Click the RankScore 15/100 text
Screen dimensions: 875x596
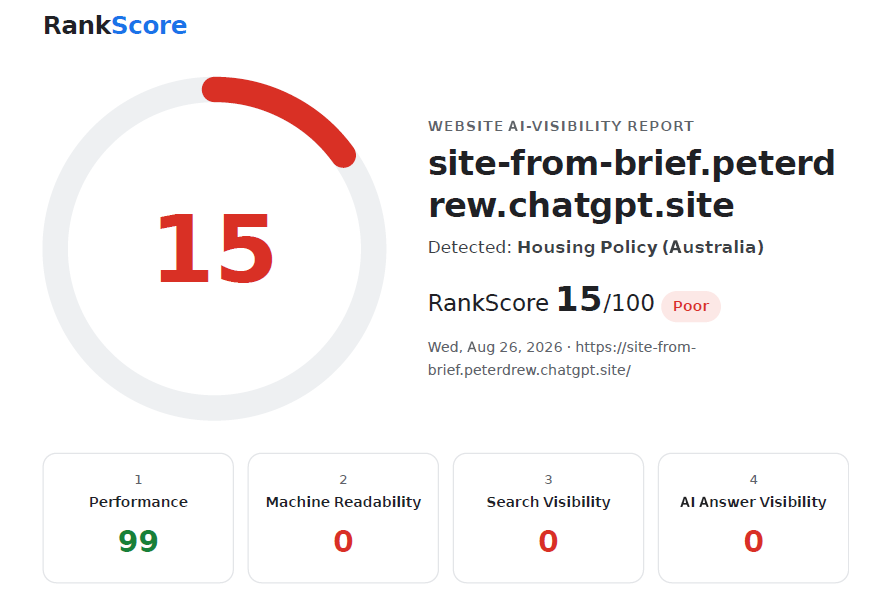point(541,301)
